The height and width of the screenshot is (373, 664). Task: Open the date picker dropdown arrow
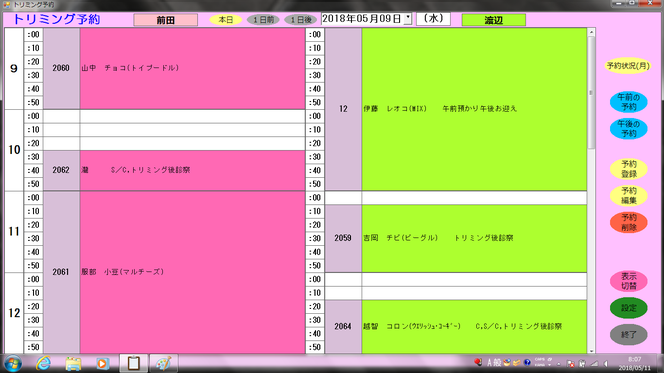(x=407, y=19)
